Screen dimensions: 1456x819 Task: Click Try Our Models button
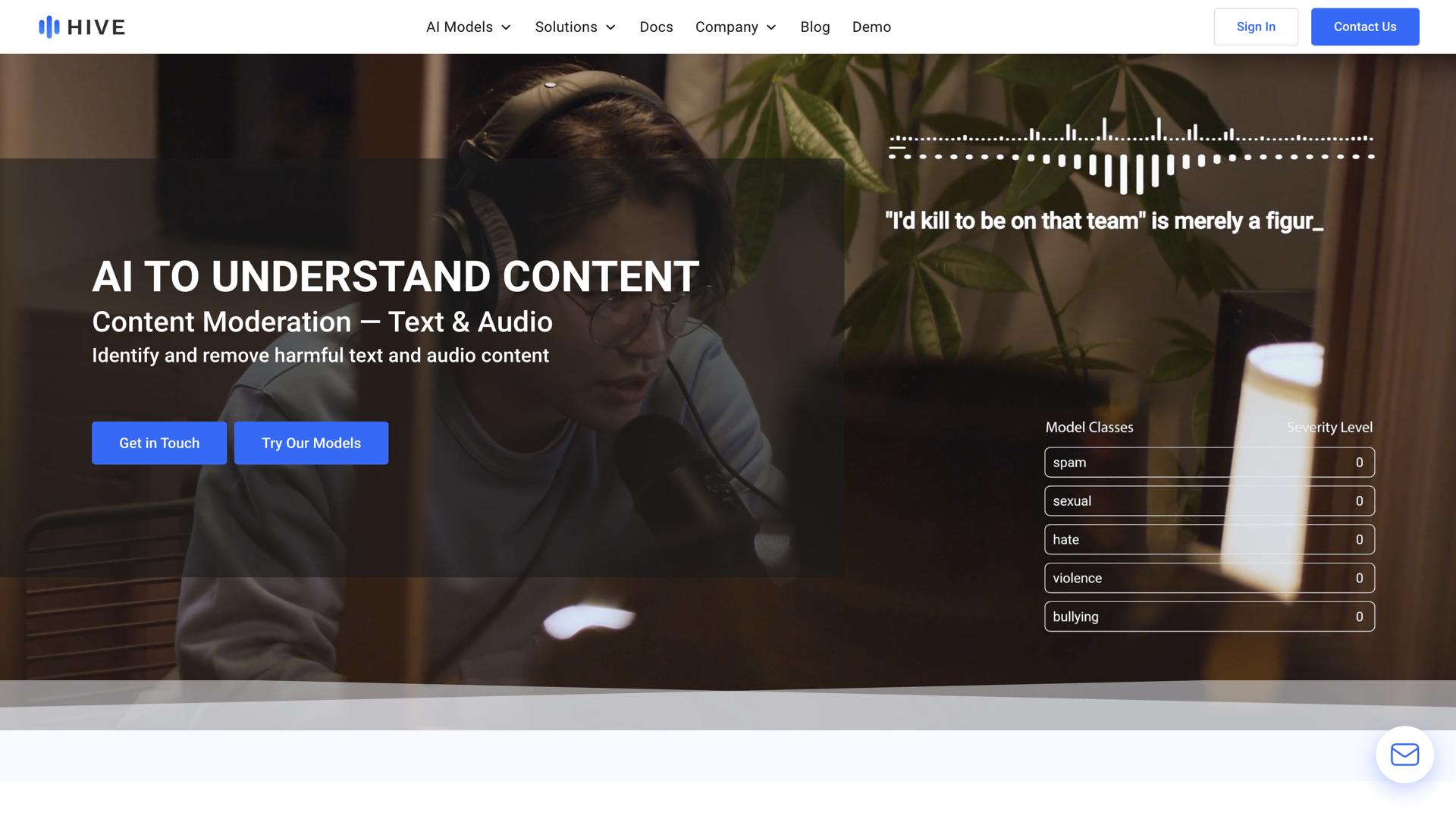311,443
